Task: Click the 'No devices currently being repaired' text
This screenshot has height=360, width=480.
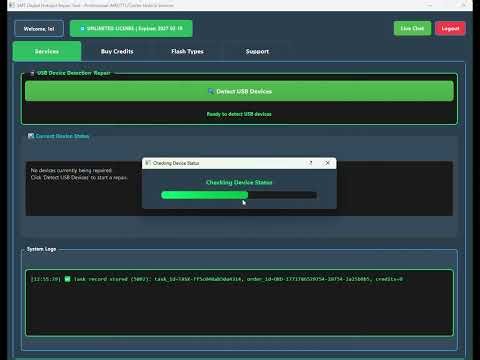Action: click(71, 170)
